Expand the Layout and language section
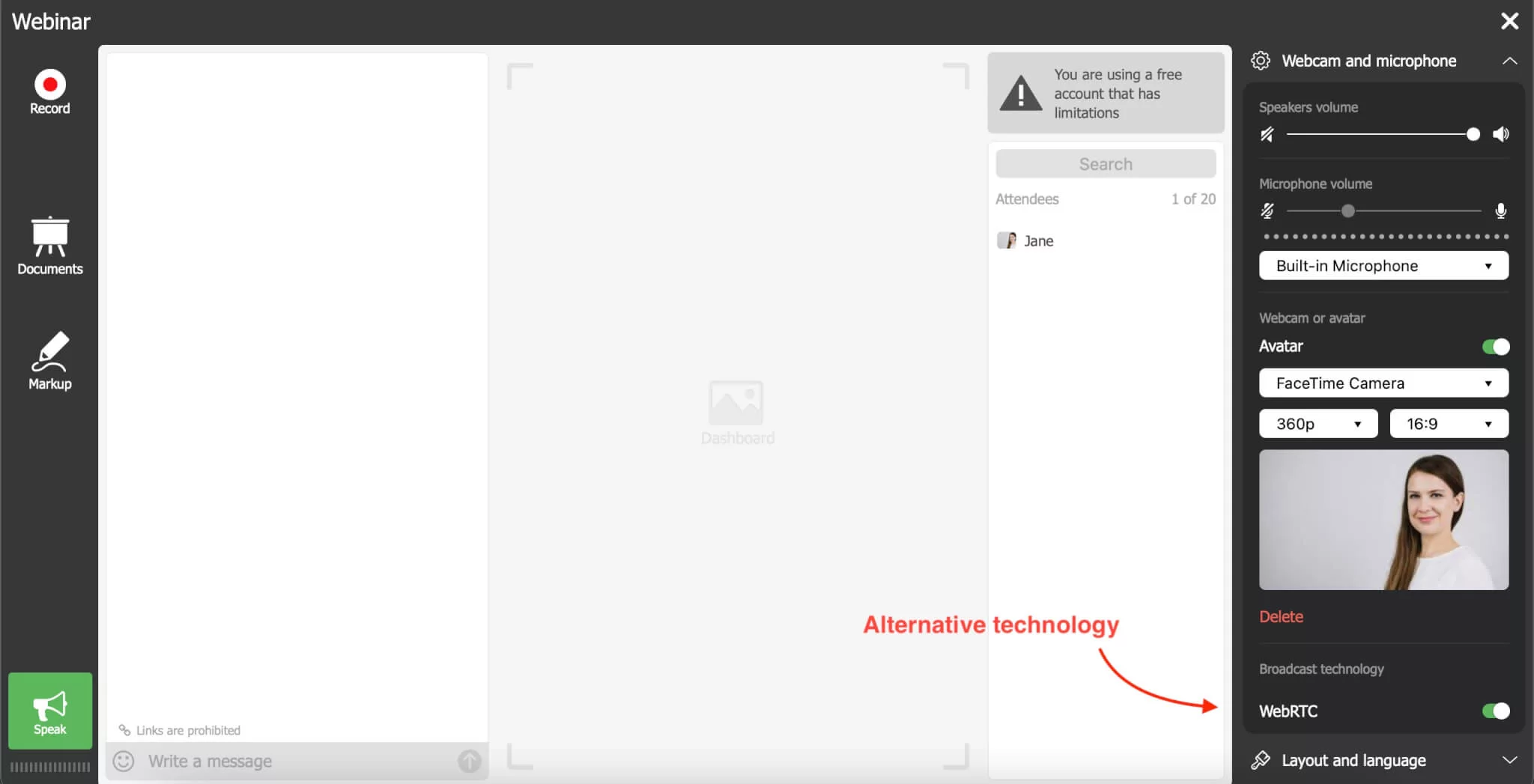Viewport: 1534px width, 784px height. pyautogui.click(x=1509, y=760)
